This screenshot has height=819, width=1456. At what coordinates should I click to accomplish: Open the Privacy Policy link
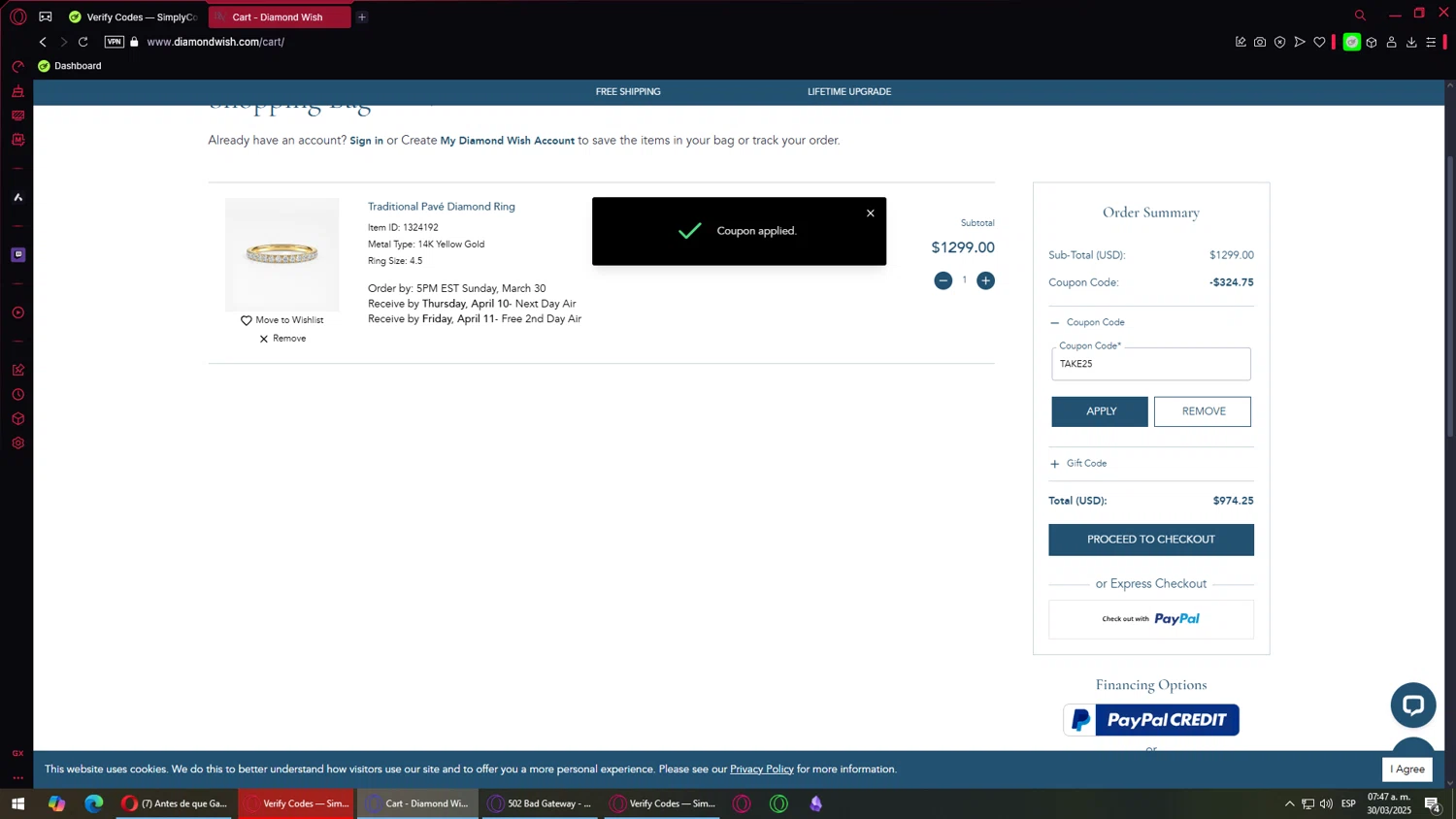[762, 770]
